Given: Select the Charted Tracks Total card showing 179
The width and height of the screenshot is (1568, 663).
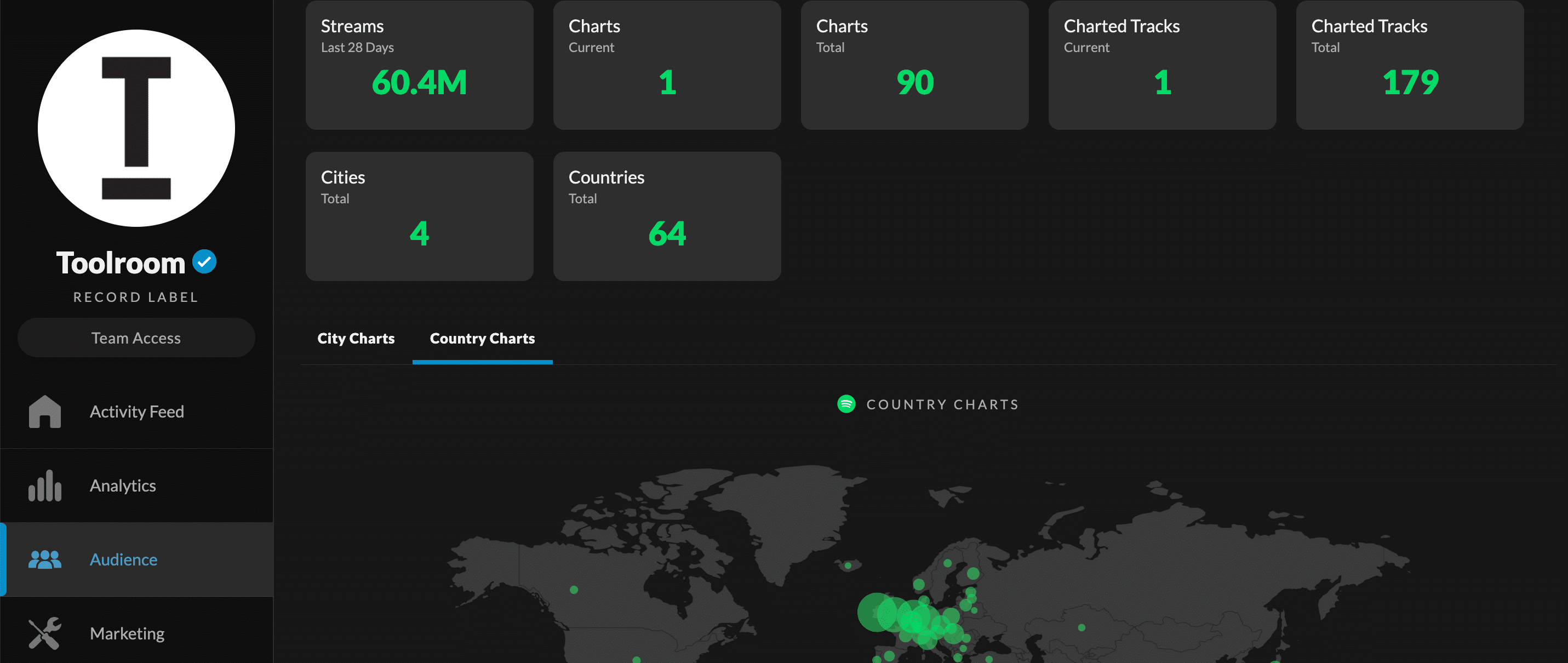Looking at the screenshot, I should (x=1409, y=65).
